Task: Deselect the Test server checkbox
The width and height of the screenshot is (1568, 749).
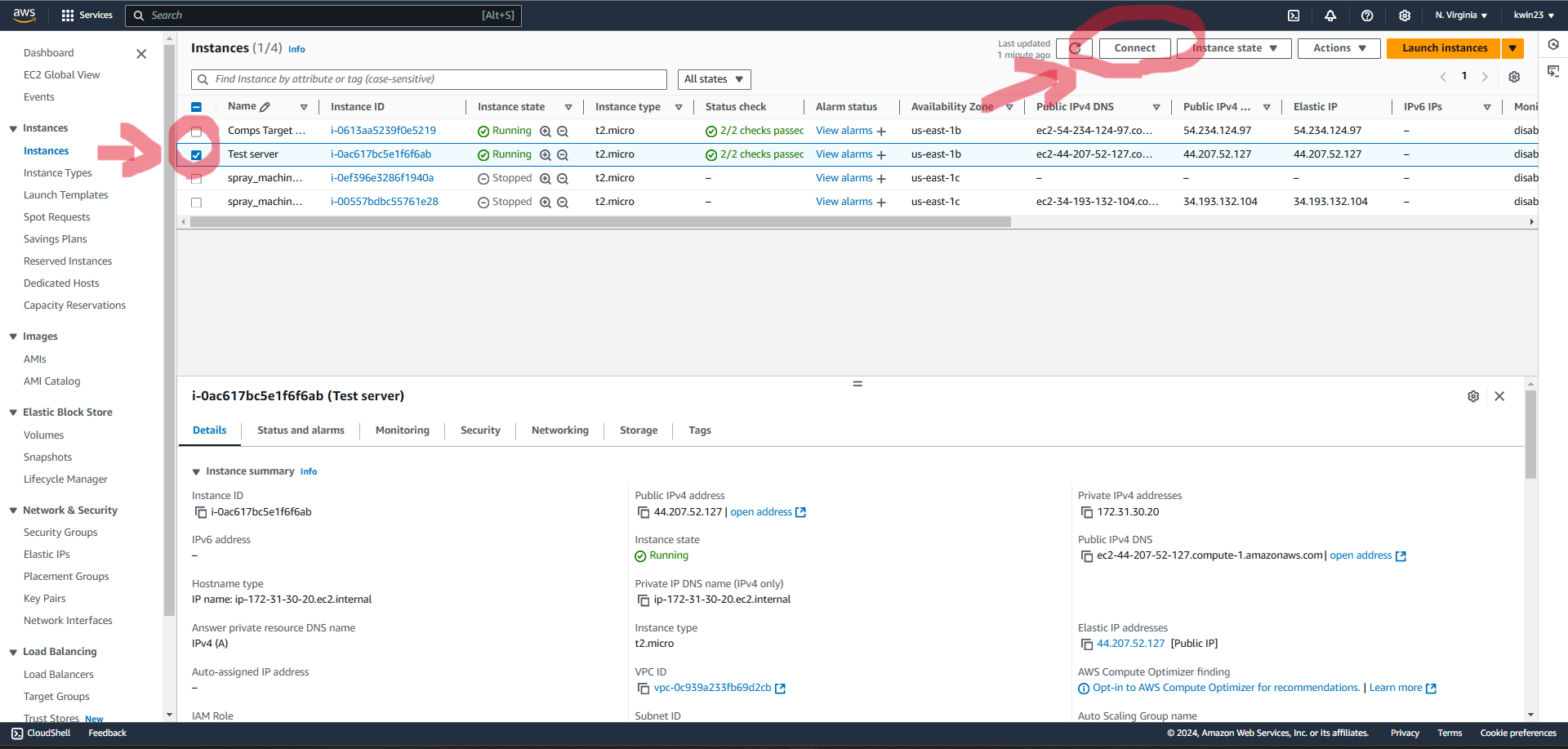Action: tap(196, 155)
